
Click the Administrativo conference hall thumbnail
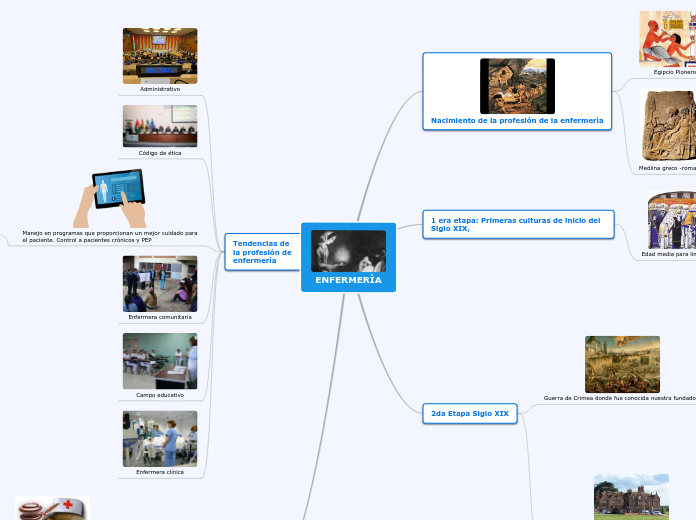click(160, 56)
